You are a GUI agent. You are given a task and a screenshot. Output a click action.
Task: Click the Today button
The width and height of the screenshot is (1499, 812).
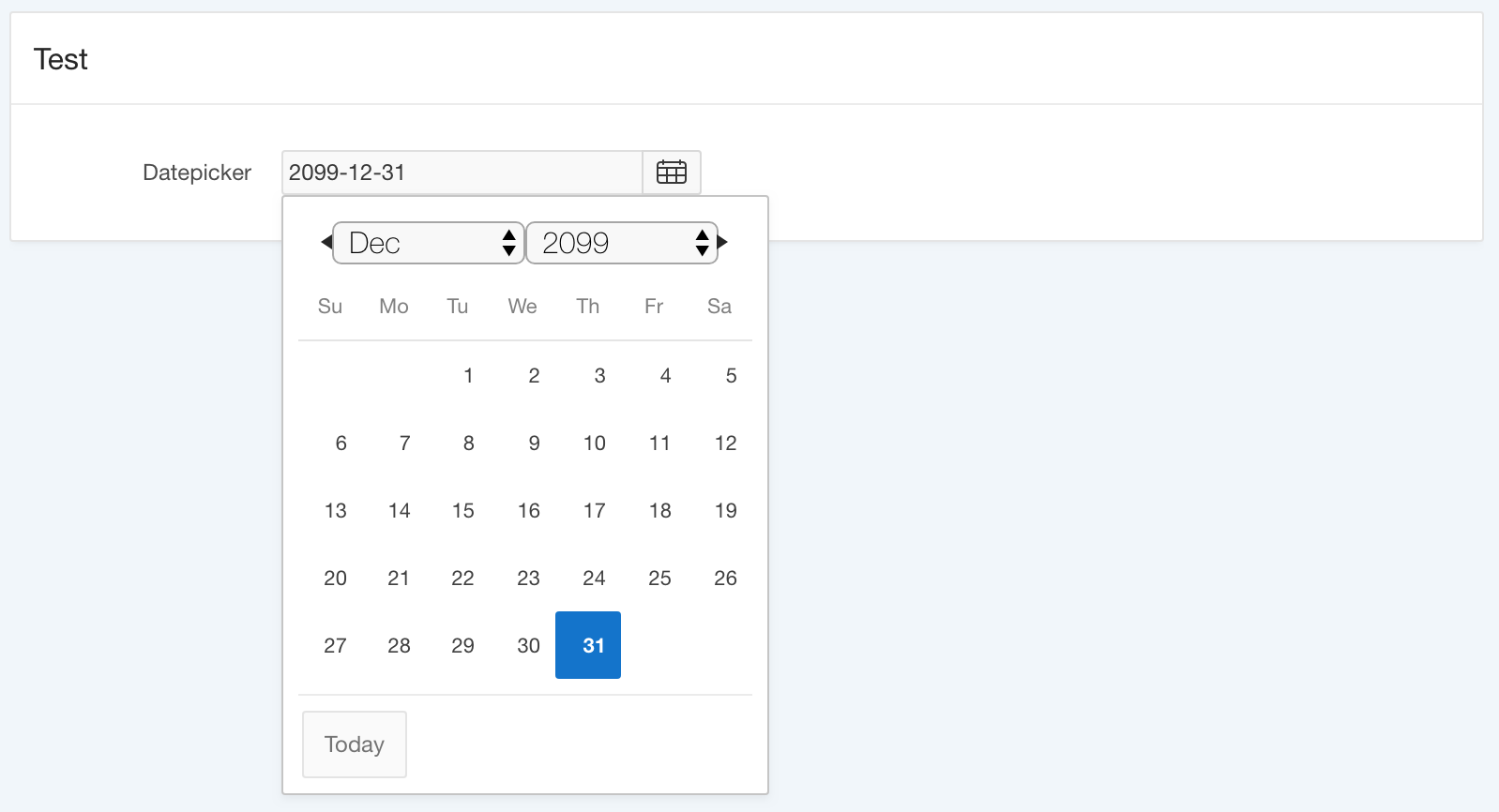(x=354, y=744)
